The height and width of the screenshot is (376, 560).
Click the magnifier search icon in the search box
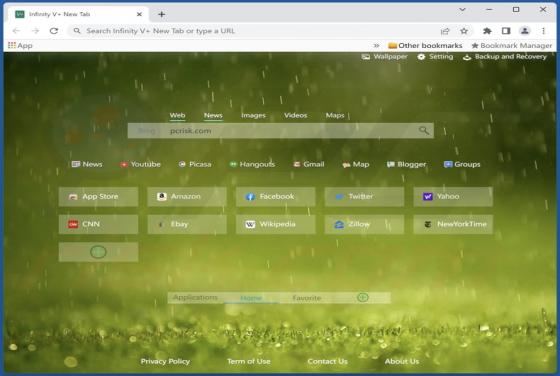[x=424, y=131]
